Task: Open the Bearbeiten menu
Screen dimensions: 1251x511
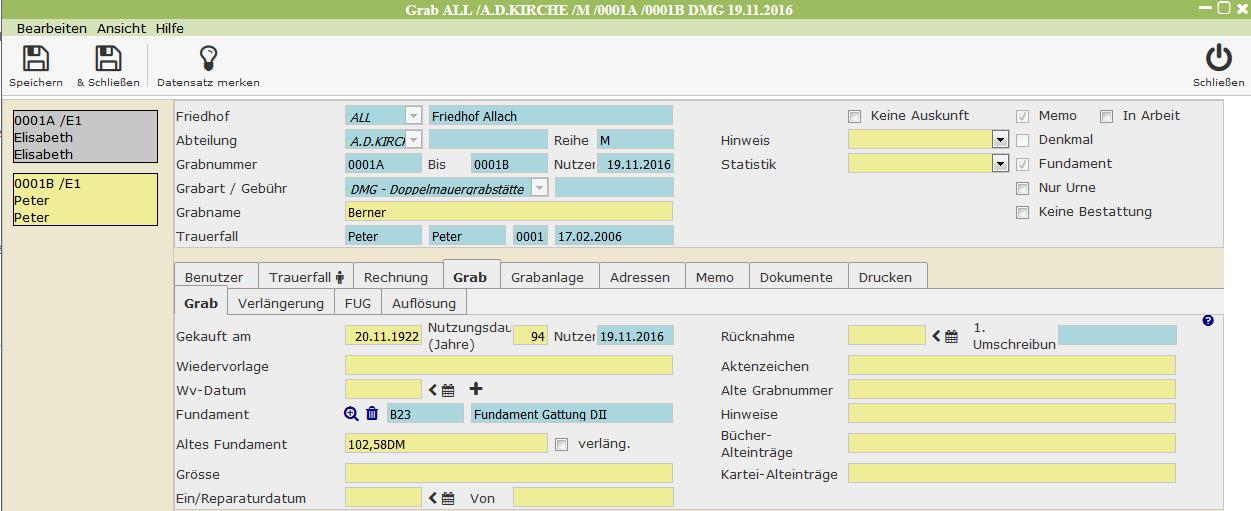Action: click(x=52, y=29)
